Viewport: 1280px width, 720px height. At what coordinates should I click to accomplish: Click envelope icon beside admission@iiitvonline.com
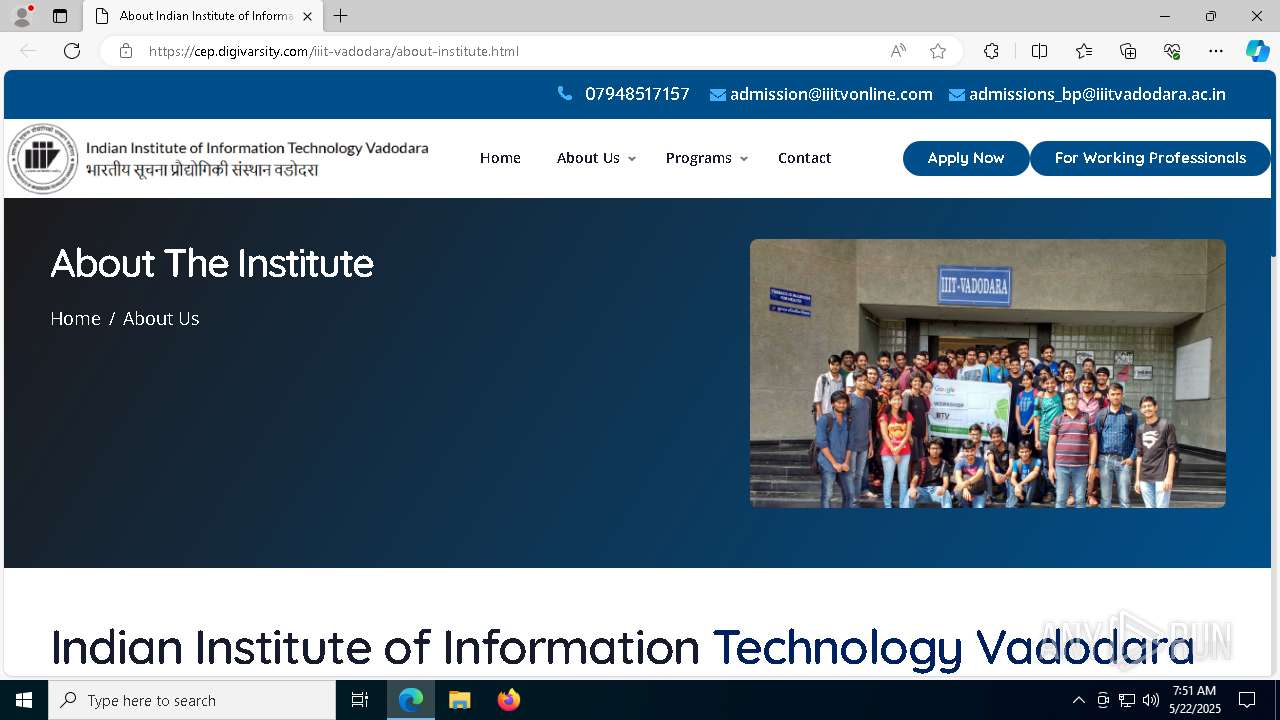718,95
